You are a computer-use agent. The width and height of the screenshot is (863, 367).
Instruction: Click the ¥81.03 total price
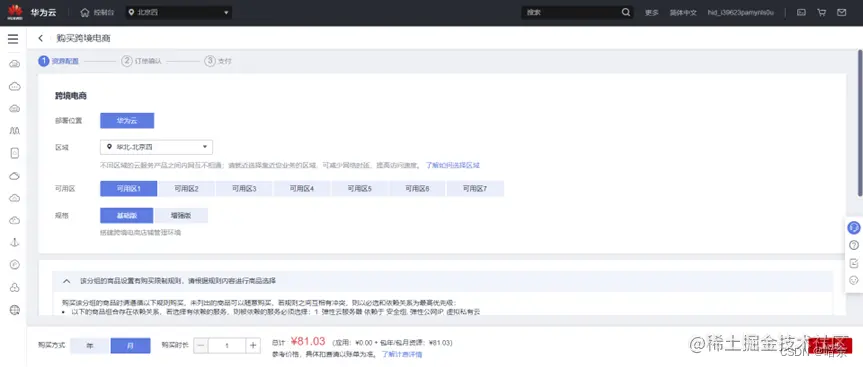point(308,342)
